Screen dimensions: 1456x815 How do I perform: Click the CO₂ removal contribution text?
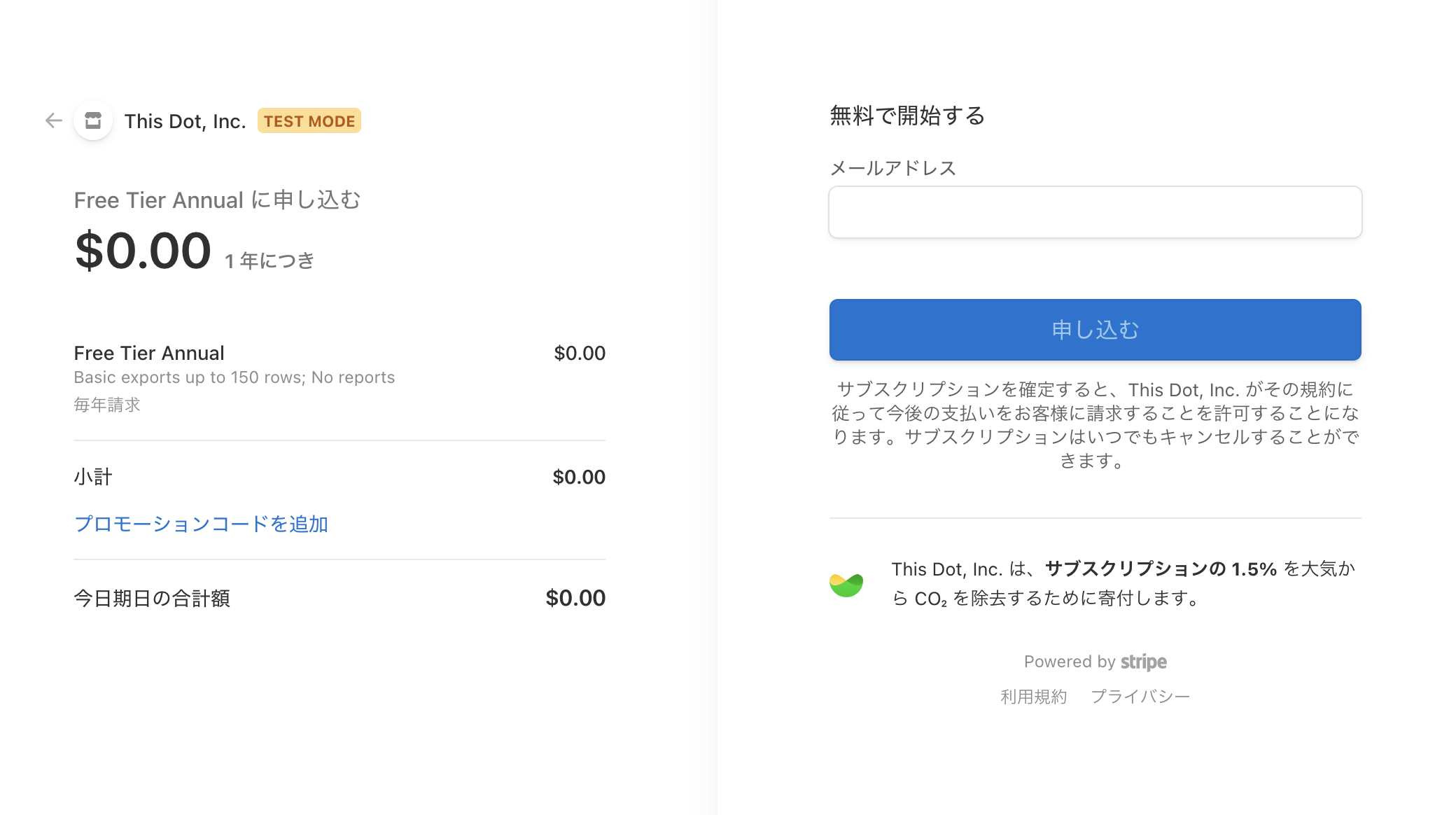[x=1123, y=584]
